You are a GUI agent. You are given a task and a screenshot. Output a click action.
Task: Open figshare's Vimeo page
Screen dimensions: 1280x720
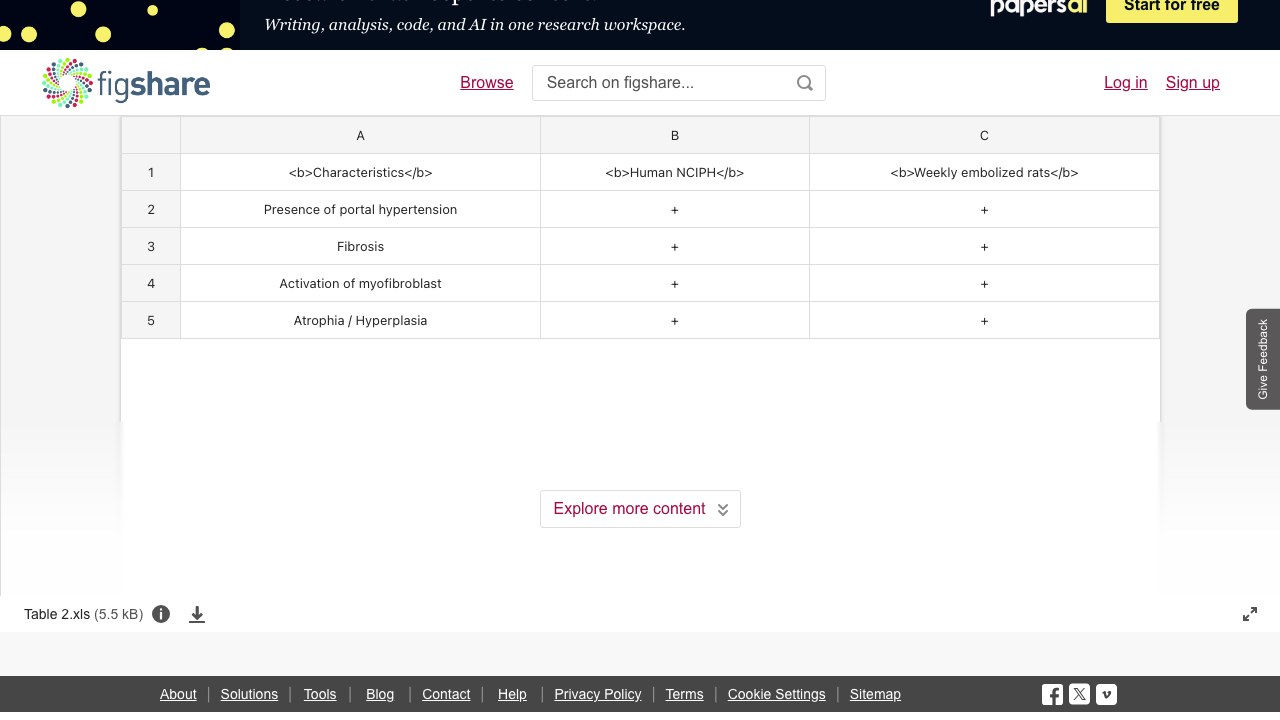click(x=1106, y=694)
